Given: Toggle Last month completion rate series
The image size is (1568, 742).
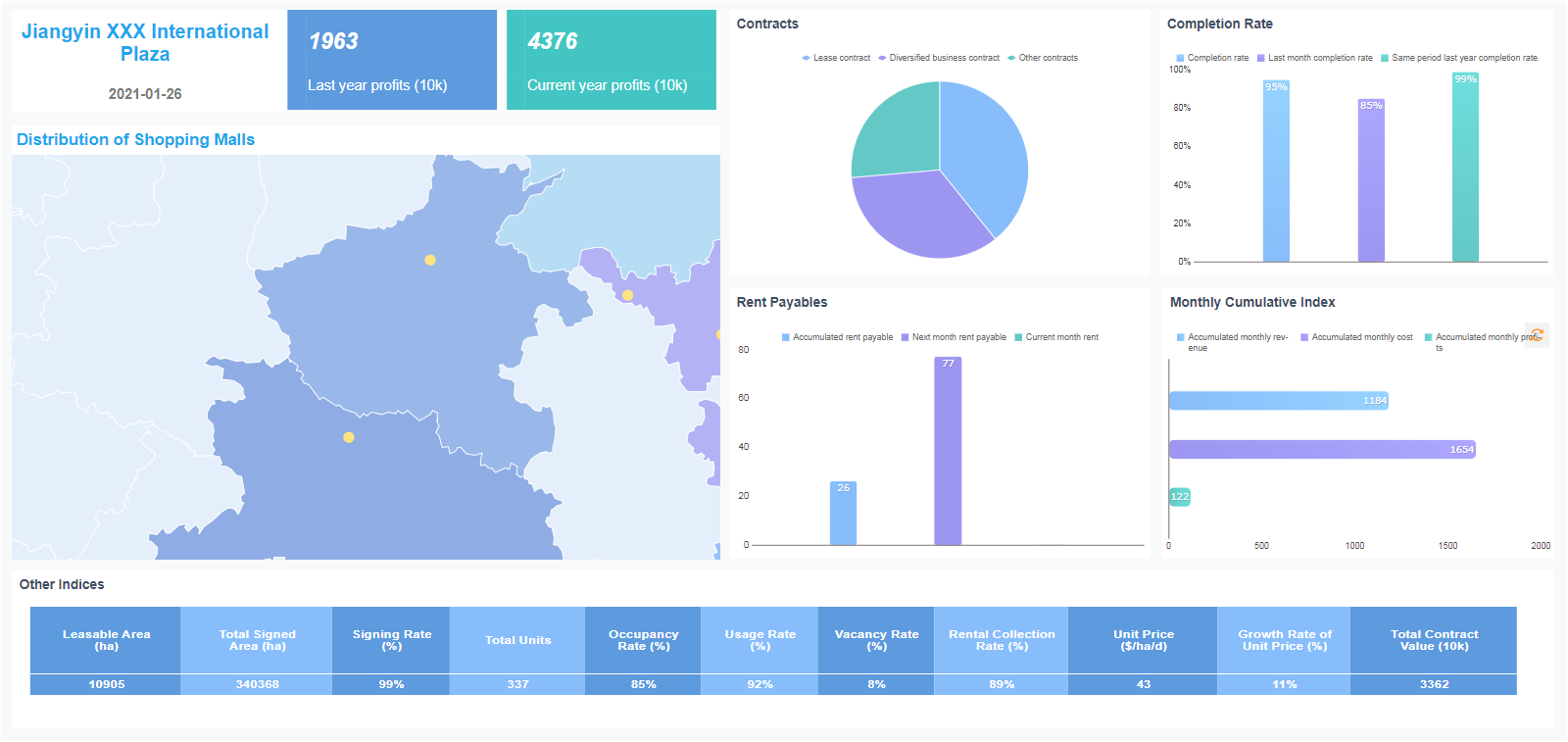Looking at the screenshot, I should (1261, 58).
